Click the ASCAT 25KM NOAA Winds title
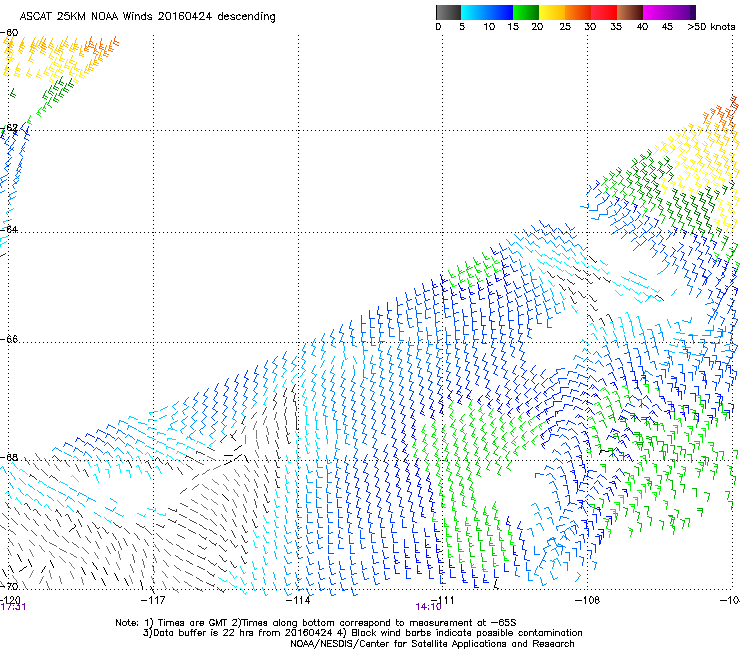This screenshot has height=650, width=740. tap(147, 17)
